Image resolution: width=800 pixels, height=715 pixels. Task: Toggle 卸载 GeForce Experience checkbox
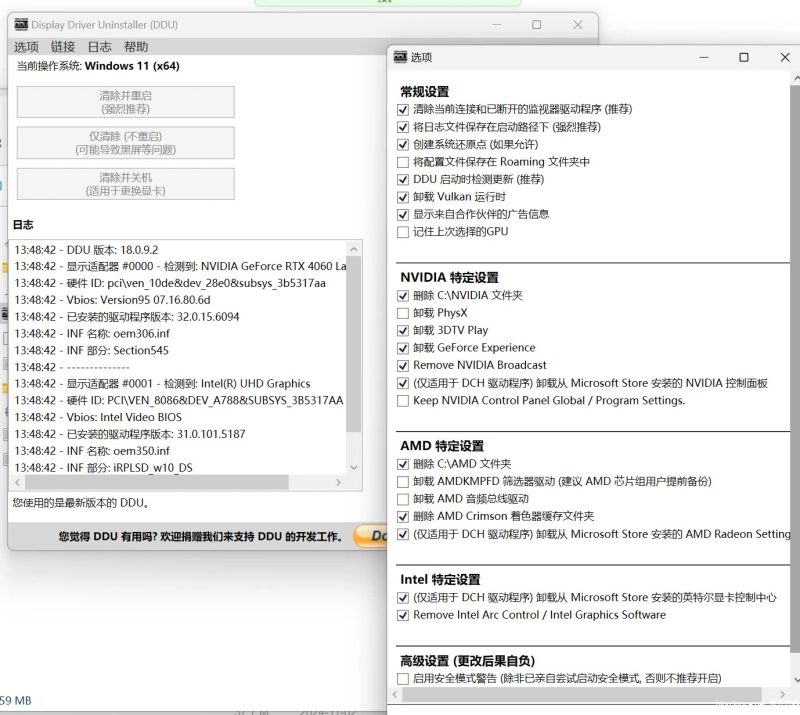[403, 349]
